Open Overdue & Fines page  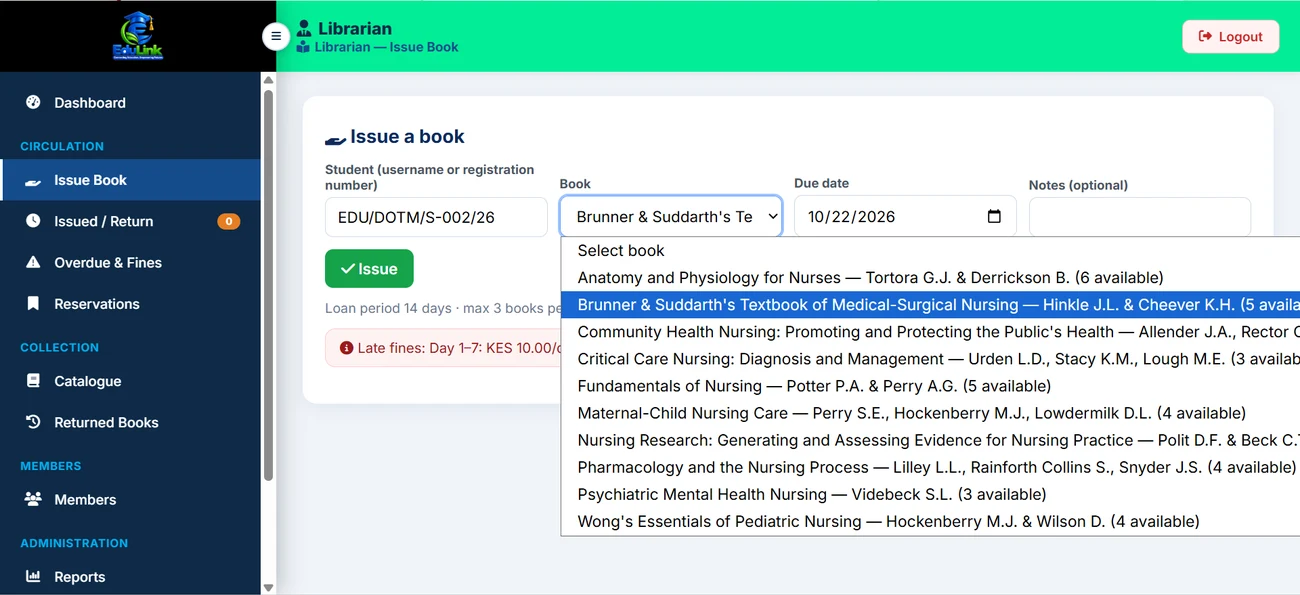[x=130, y=262]
